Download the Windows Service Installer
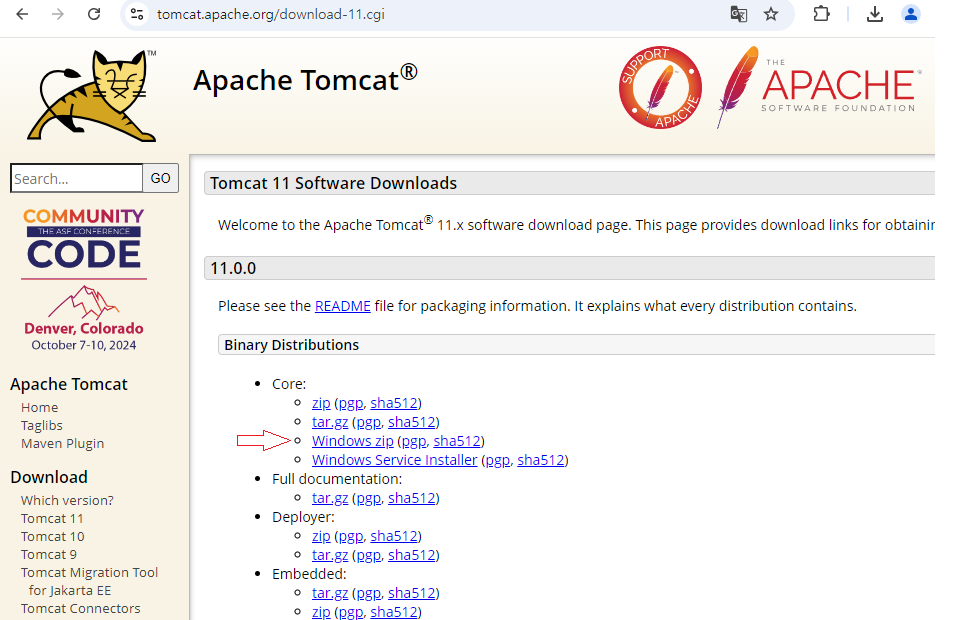Viewport: 954px width, 620px height. pos(394,460)
